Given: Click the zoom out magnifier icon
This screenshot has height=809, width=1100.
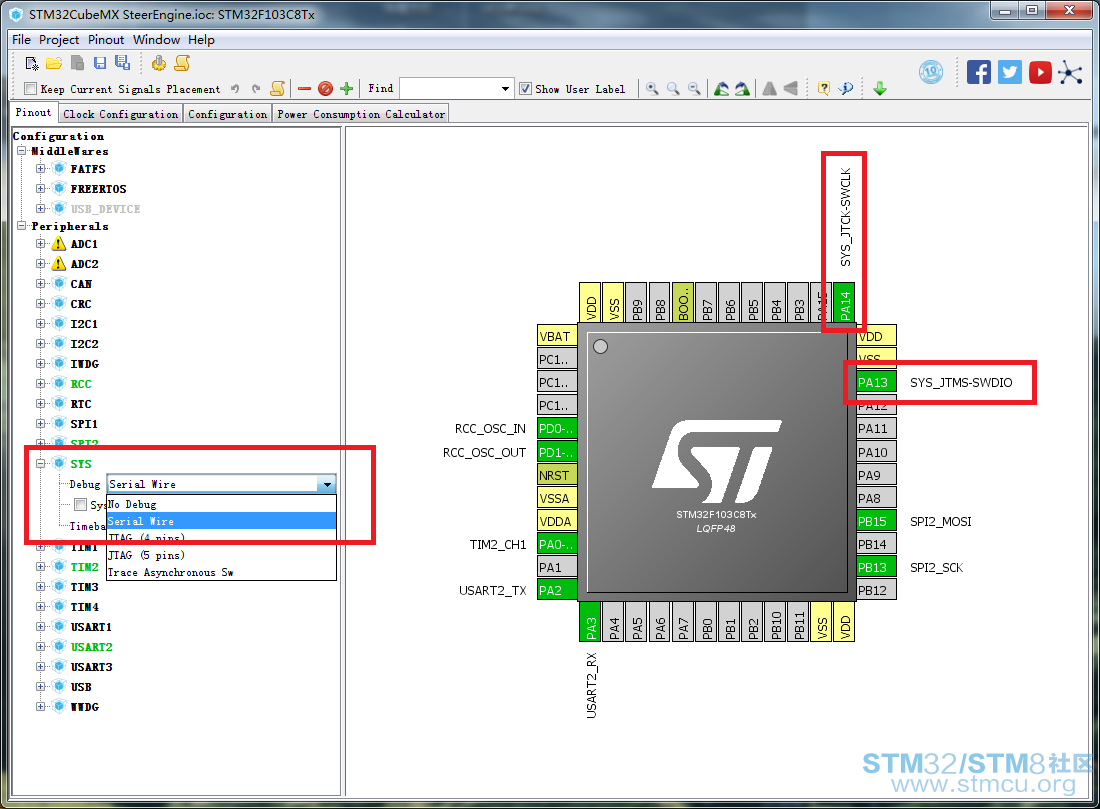Looking at the screenshot, I should (694, 88).
